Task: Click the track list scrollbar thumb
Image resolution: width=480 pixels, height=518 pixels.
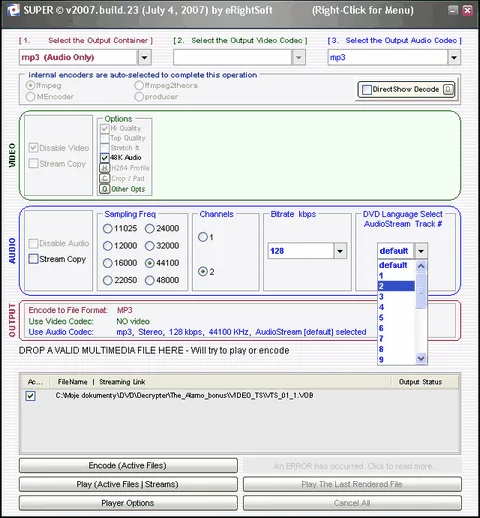Action: tap(421, 291)
